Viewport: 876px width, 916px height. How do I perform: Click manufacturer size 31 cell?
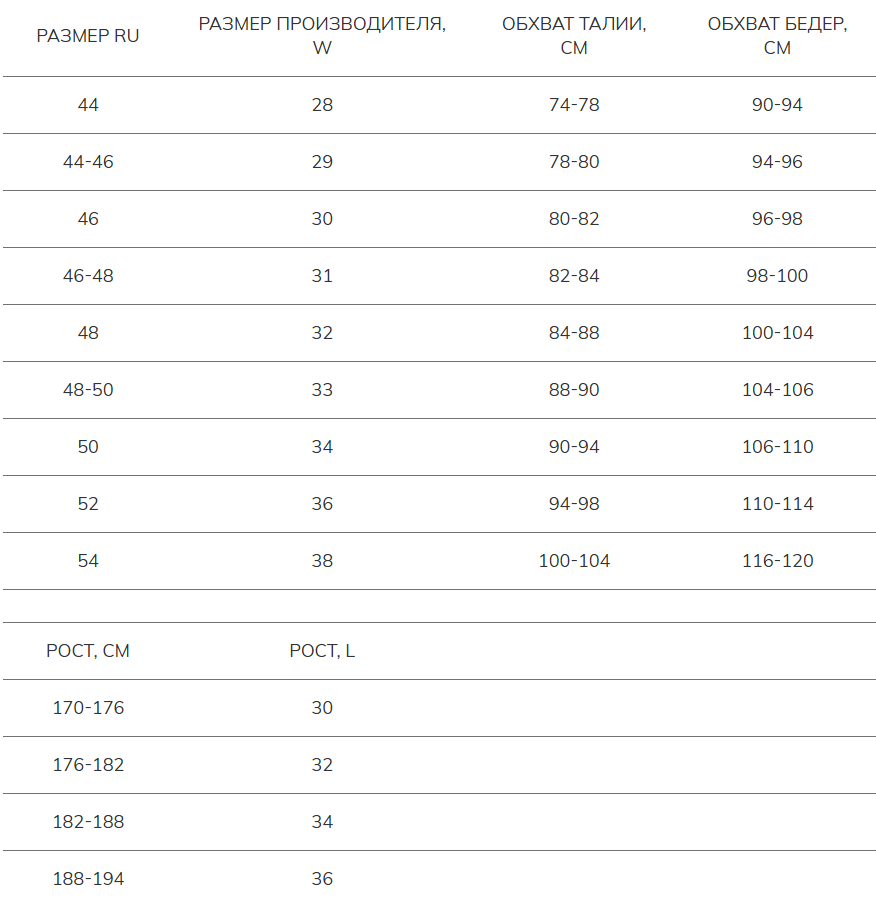pyautogui.click(x=322, y=276)
